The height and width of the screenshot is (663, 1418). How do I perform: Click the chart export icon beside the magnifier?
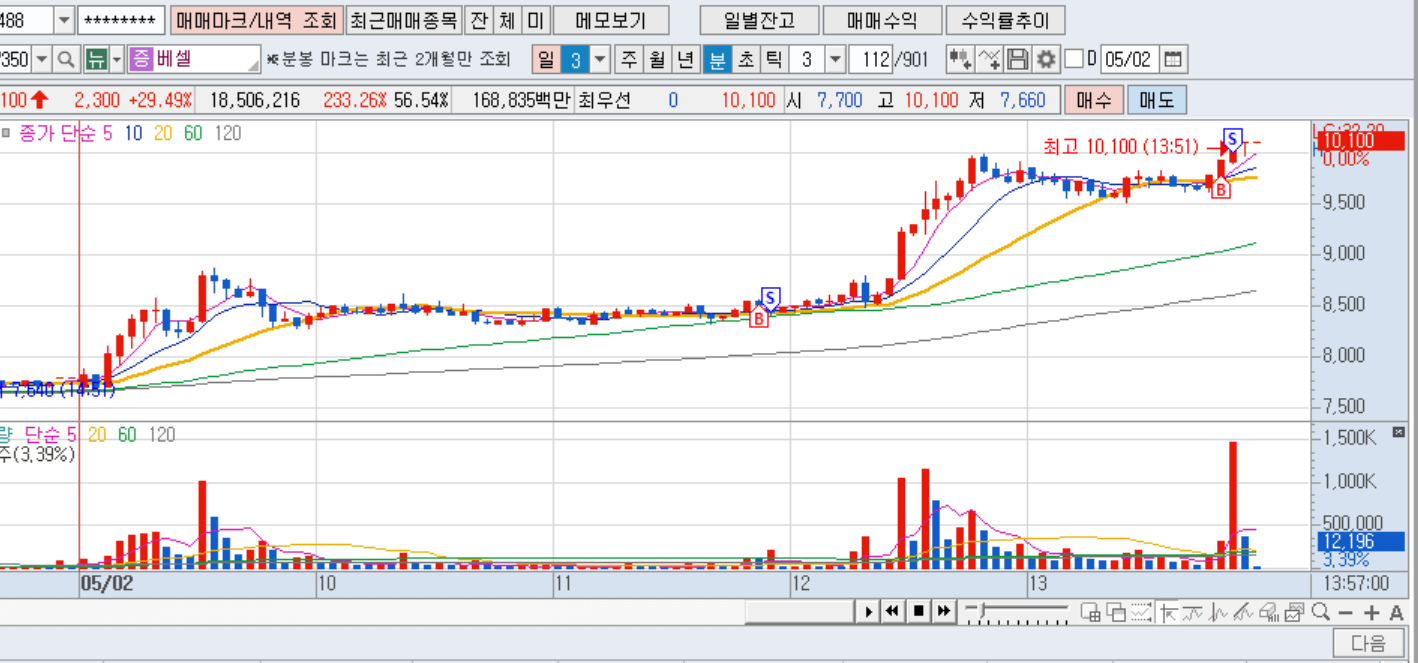1294,612
